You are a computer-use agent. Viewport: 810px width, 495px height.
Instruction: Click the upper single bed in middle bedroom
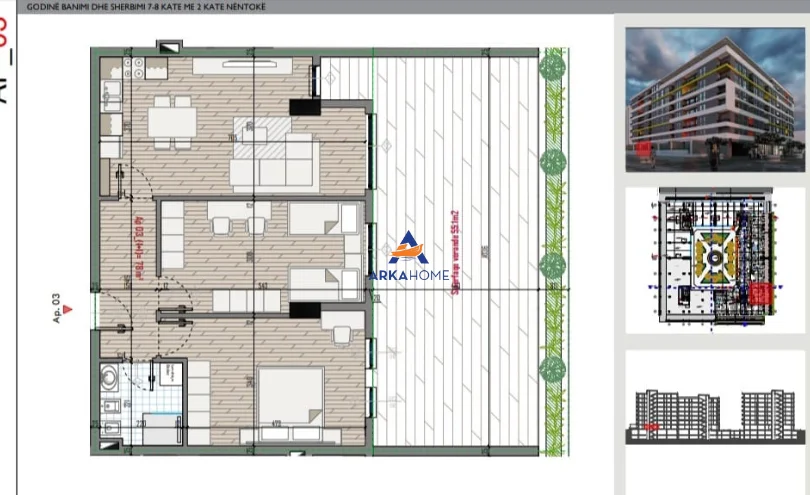point(325,221)
